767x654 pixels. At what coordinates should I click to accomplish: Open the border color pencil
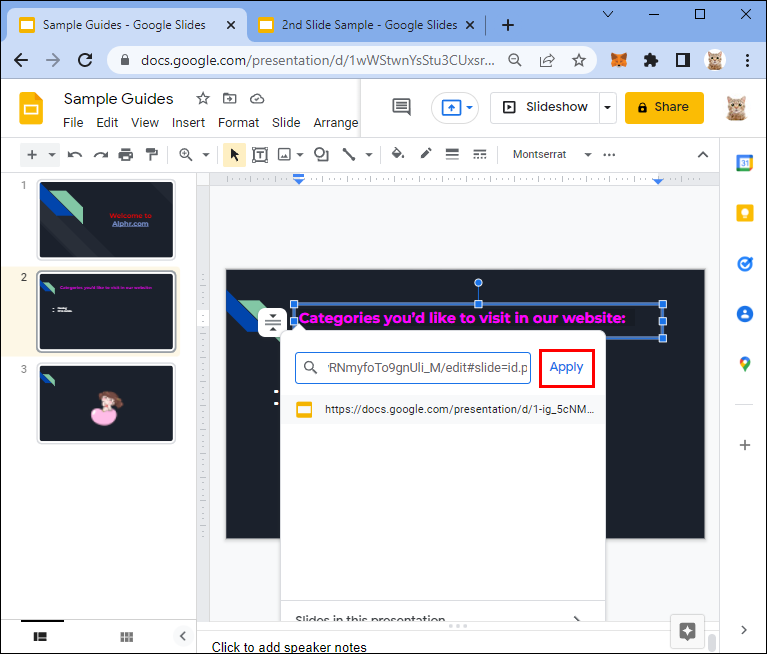pyautogui.click(x=426, y=154)
